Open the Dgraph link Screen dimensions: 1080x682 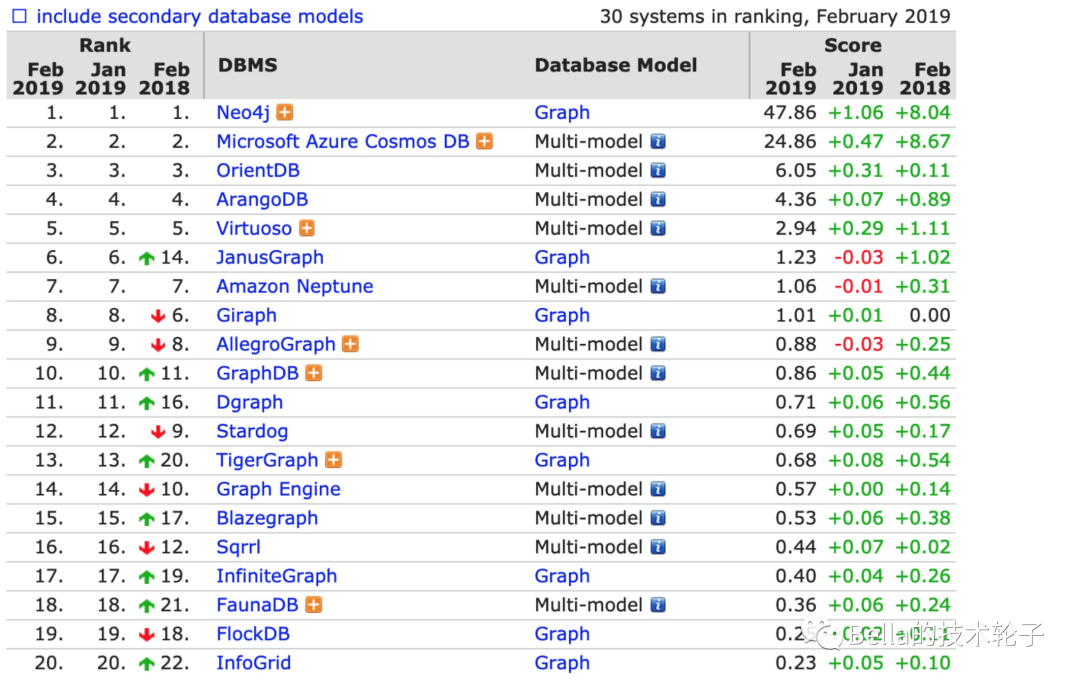[x=250, y=402]
